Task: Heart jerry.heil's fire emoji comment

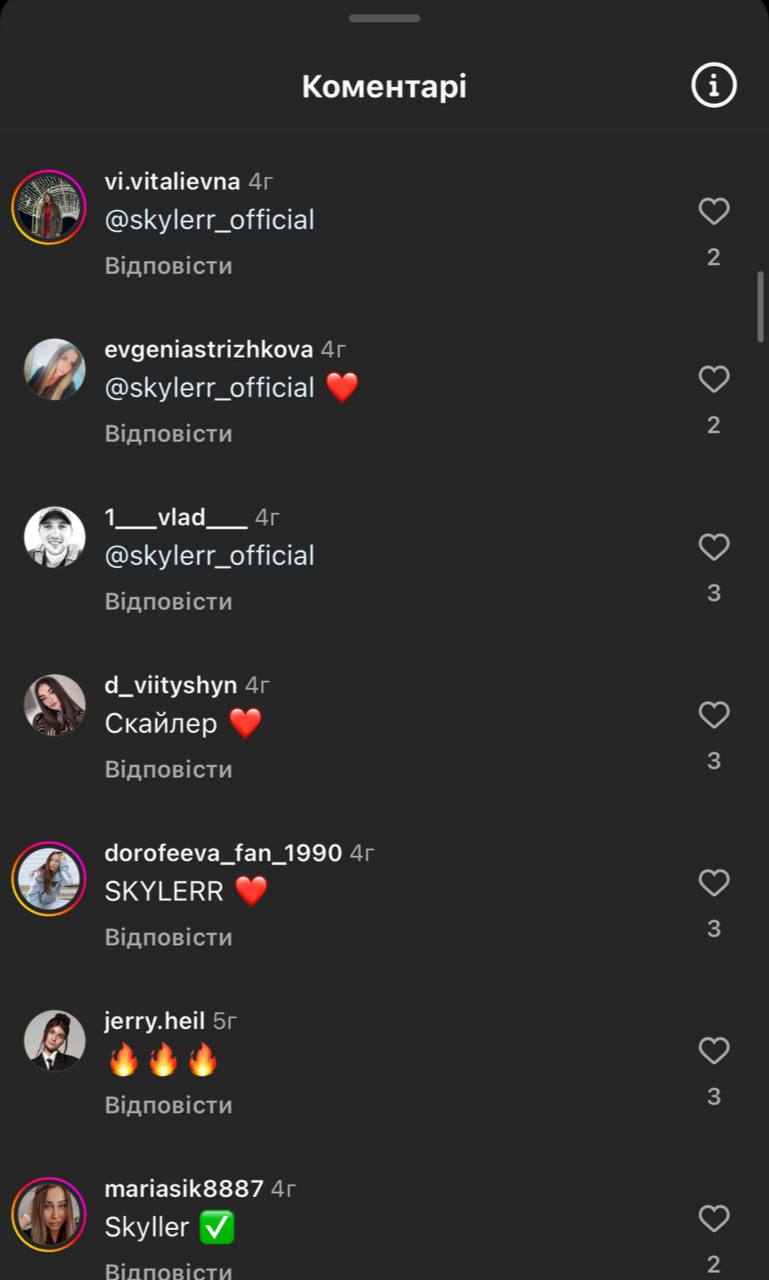Action: click(713, 1051)
